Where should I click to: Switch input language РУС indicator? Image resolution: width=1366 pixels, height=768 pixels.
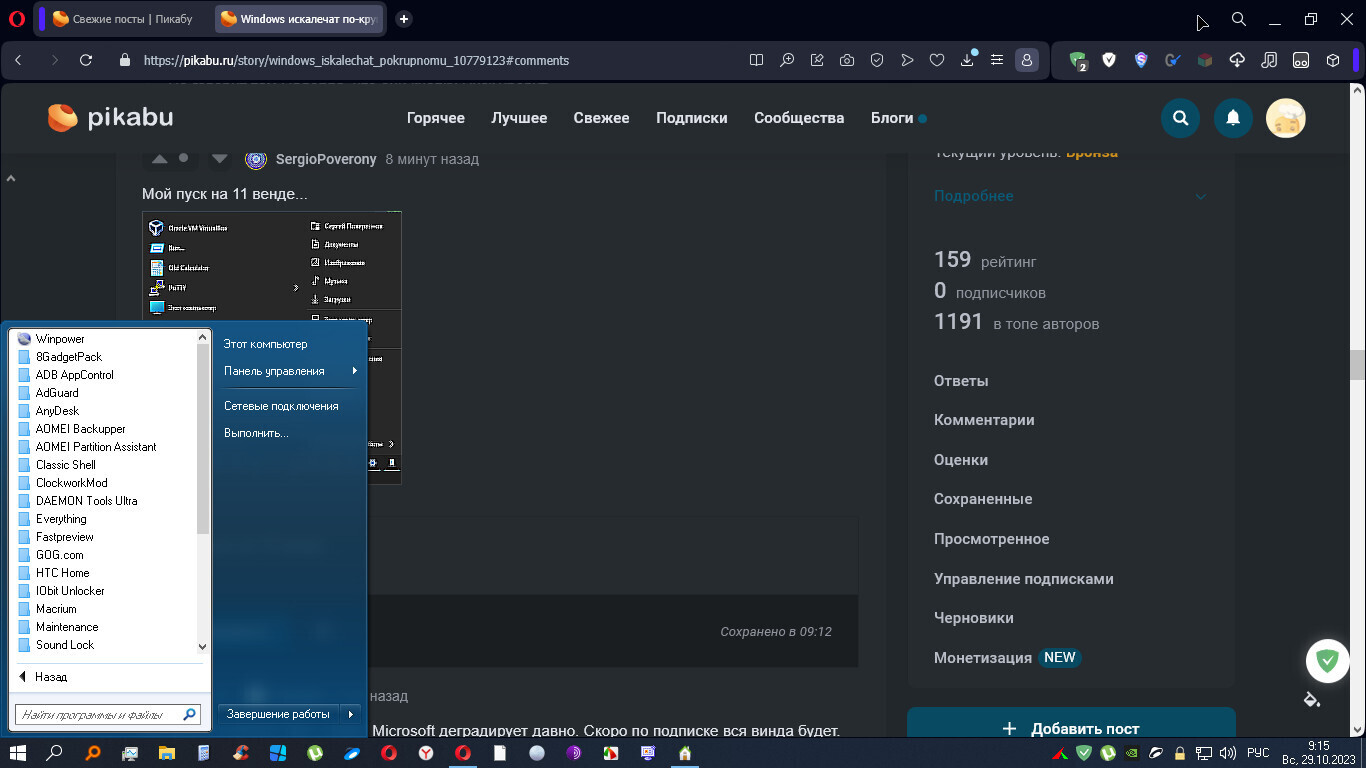(1258, 753)
